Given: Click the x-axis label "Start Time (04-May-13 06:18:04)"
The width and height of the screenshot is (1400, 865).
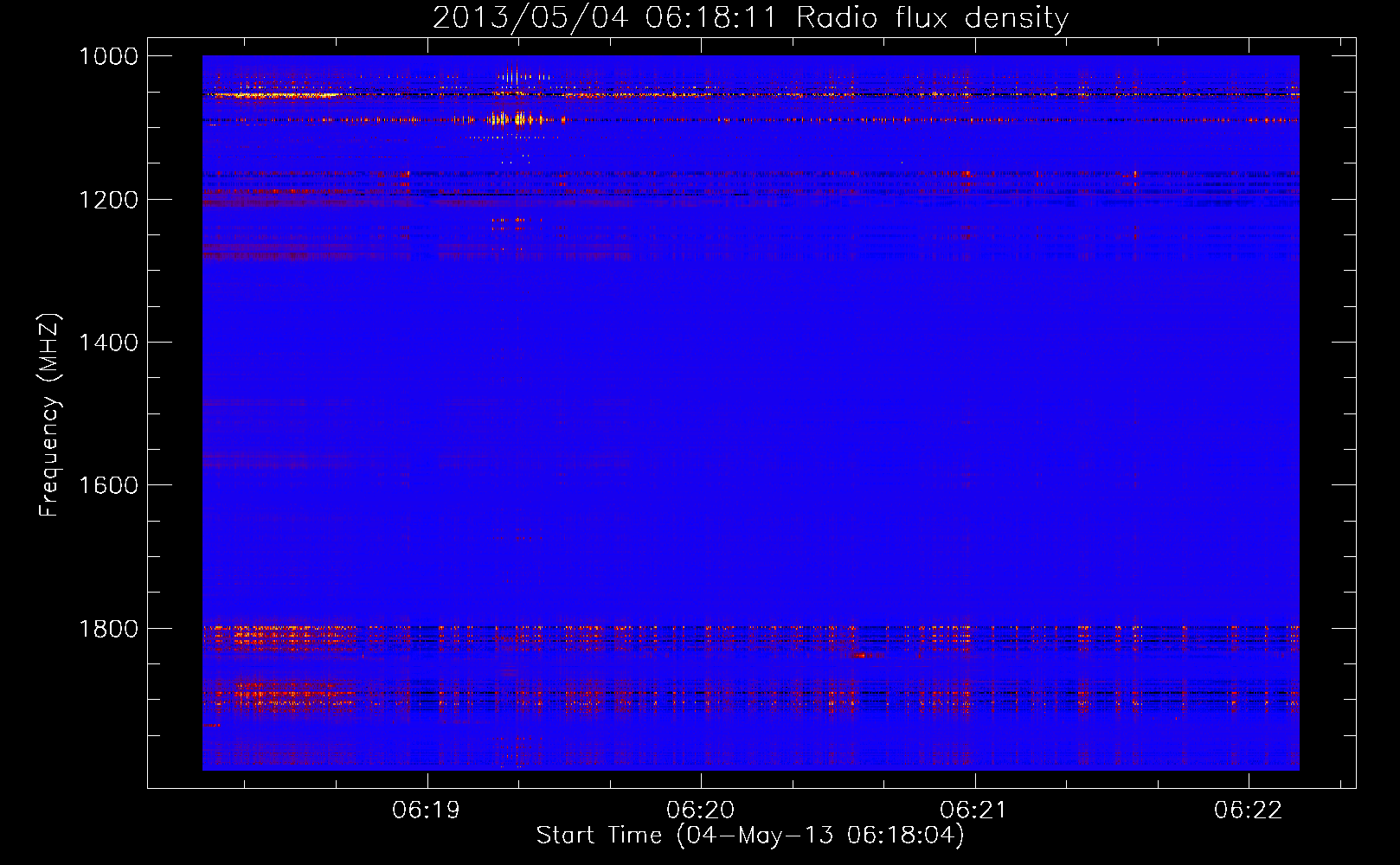Looking at the screenshot, I should (x=750, y=836).
